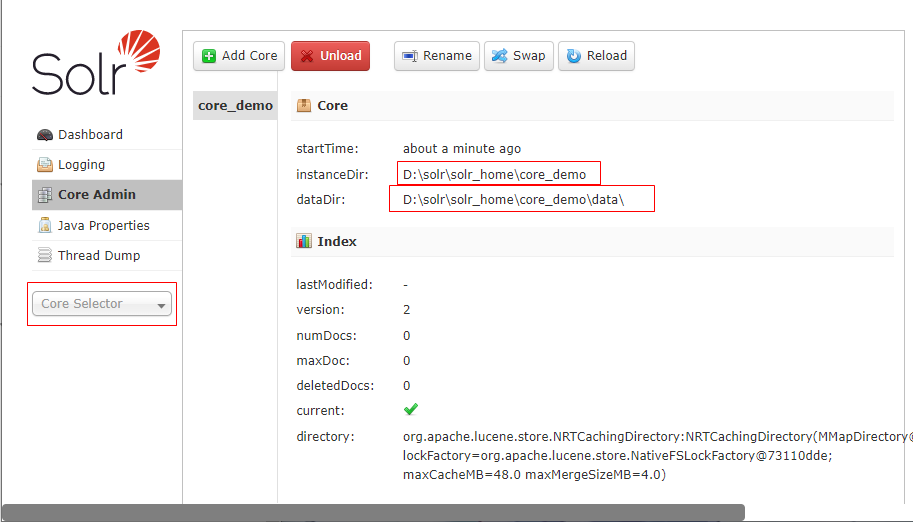Click the version value 2
The width and height of the screenshot is (913, 522).
[406, 310]
